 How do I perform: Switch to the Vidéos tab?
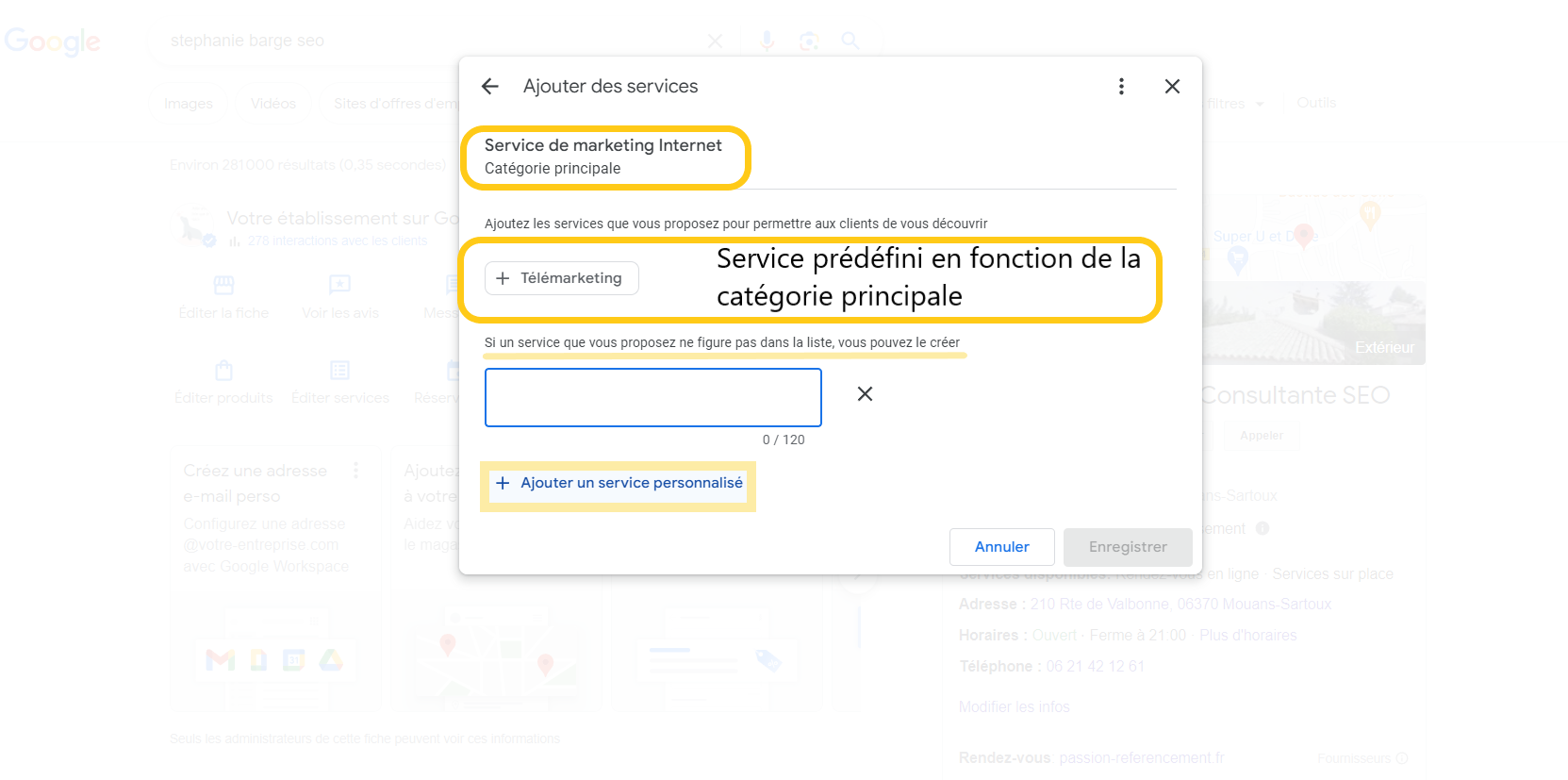tap(272, 103)
